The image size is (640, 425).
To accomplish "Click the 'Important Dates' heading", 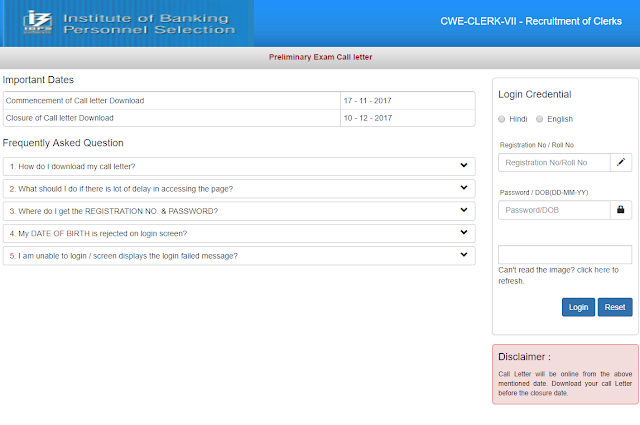I will pyautogui.click(x=38, y=80).
